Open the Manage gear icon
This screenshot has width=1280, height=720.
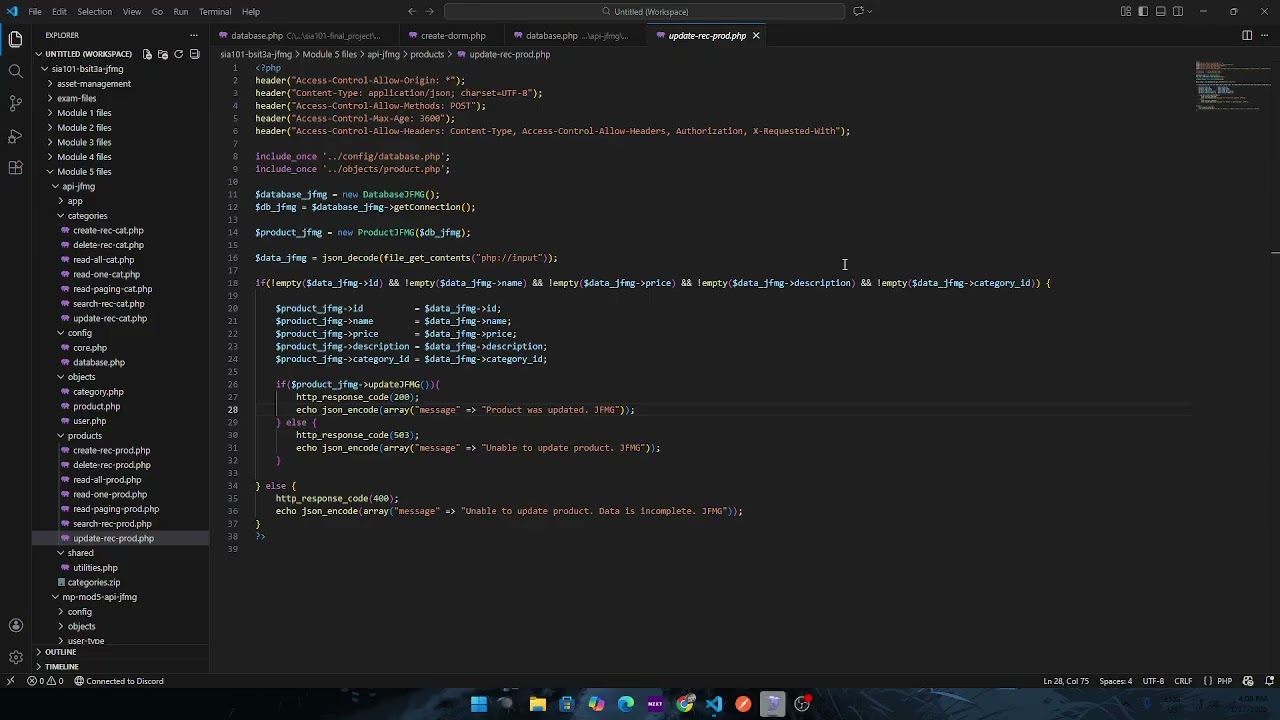[15, 657]
